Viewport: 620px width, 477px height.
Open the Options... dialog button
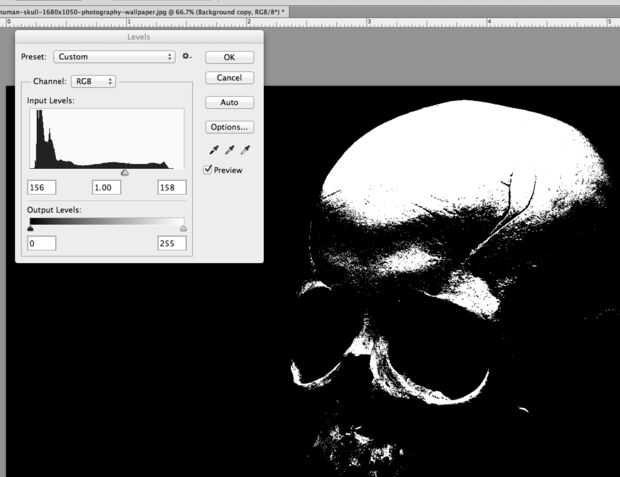click(x=229, y=127)
